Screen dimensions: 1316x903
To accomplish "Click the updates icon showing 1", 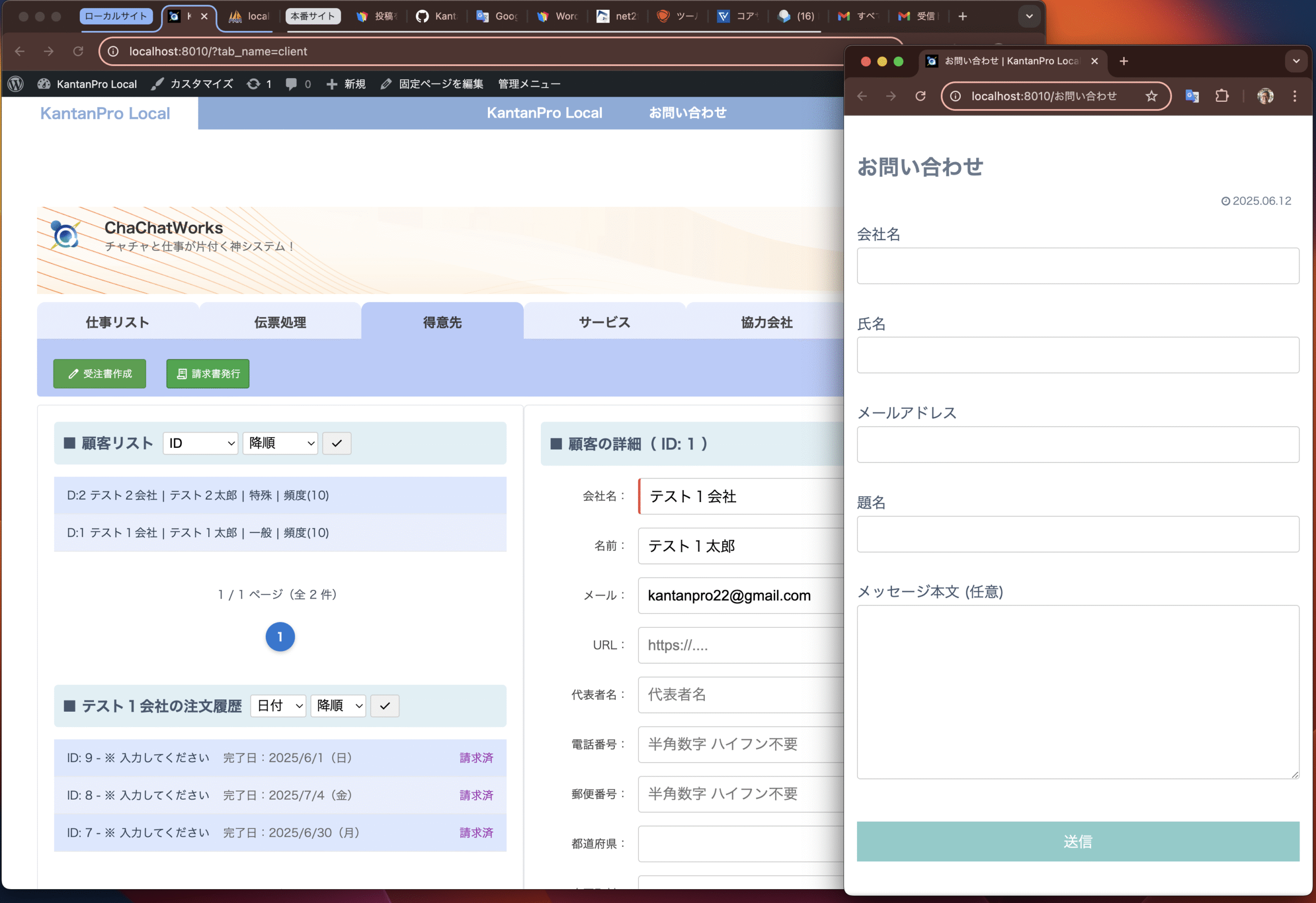I will tap(260, 84).
